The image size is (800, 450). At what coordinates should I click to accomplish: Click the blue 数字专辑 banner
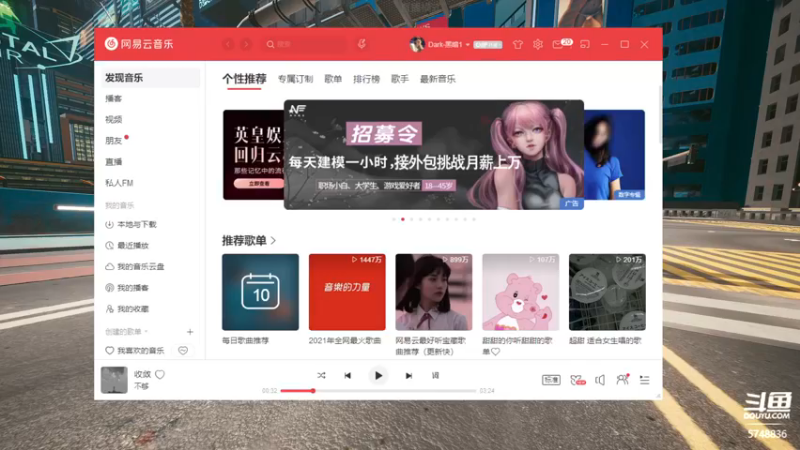(x=614, y=155)
